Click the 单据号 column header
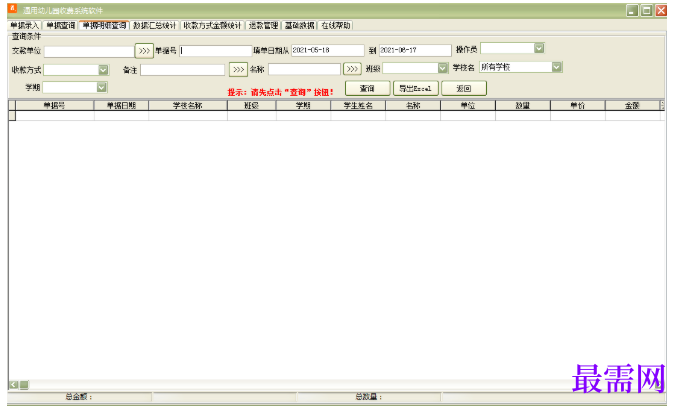Image resolution: width=684 pixels, height=410 pixels. 55,105
